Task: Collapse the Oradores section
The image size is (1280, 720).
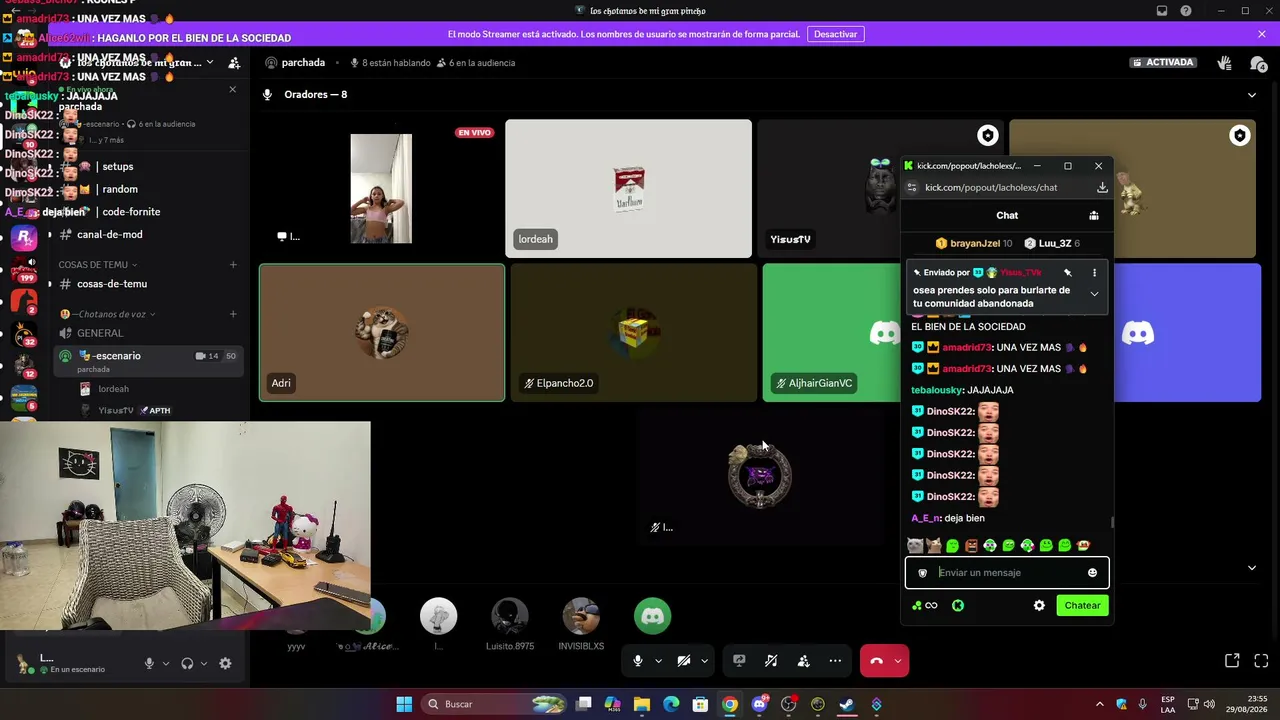Action: [x=1252, y=95]
